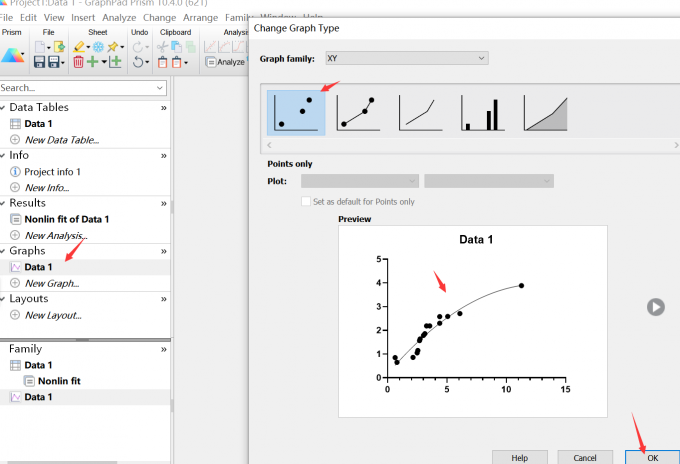This screenshot has width=680, height=464.
Task: Toggle Set as default for Points only
Action: (306, 201)
